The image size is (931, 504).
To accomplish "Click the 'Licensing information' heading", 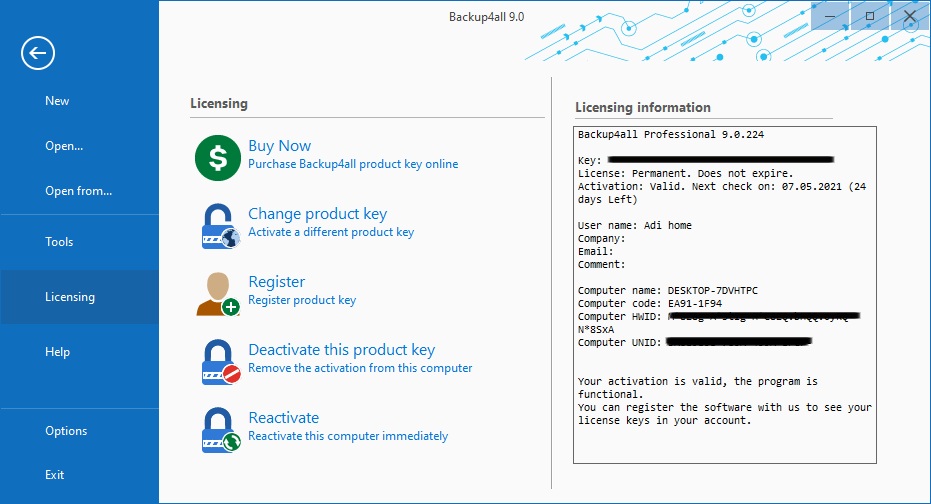I will pos(642,107).
